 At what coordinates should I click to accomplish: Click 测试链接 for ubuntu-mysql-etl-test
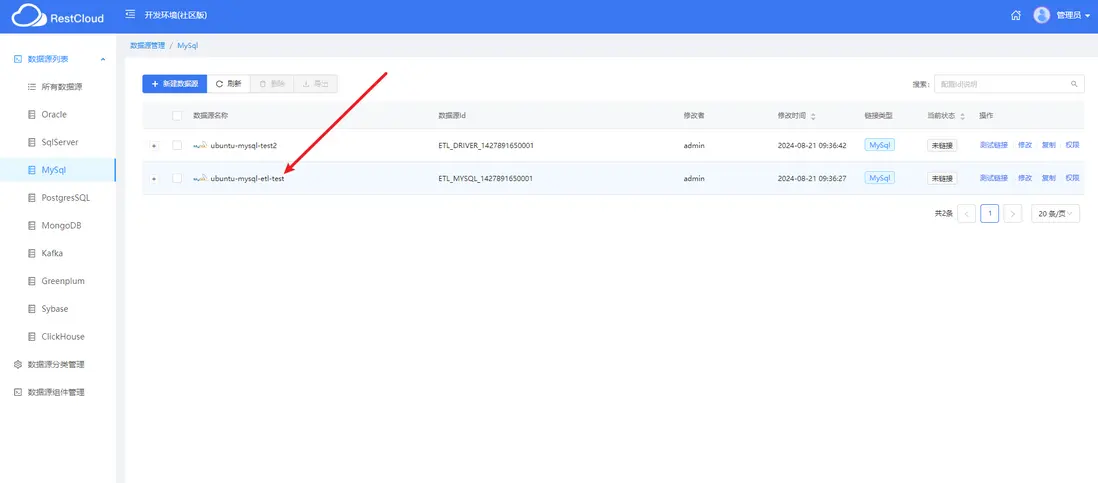tap(994, 178)
